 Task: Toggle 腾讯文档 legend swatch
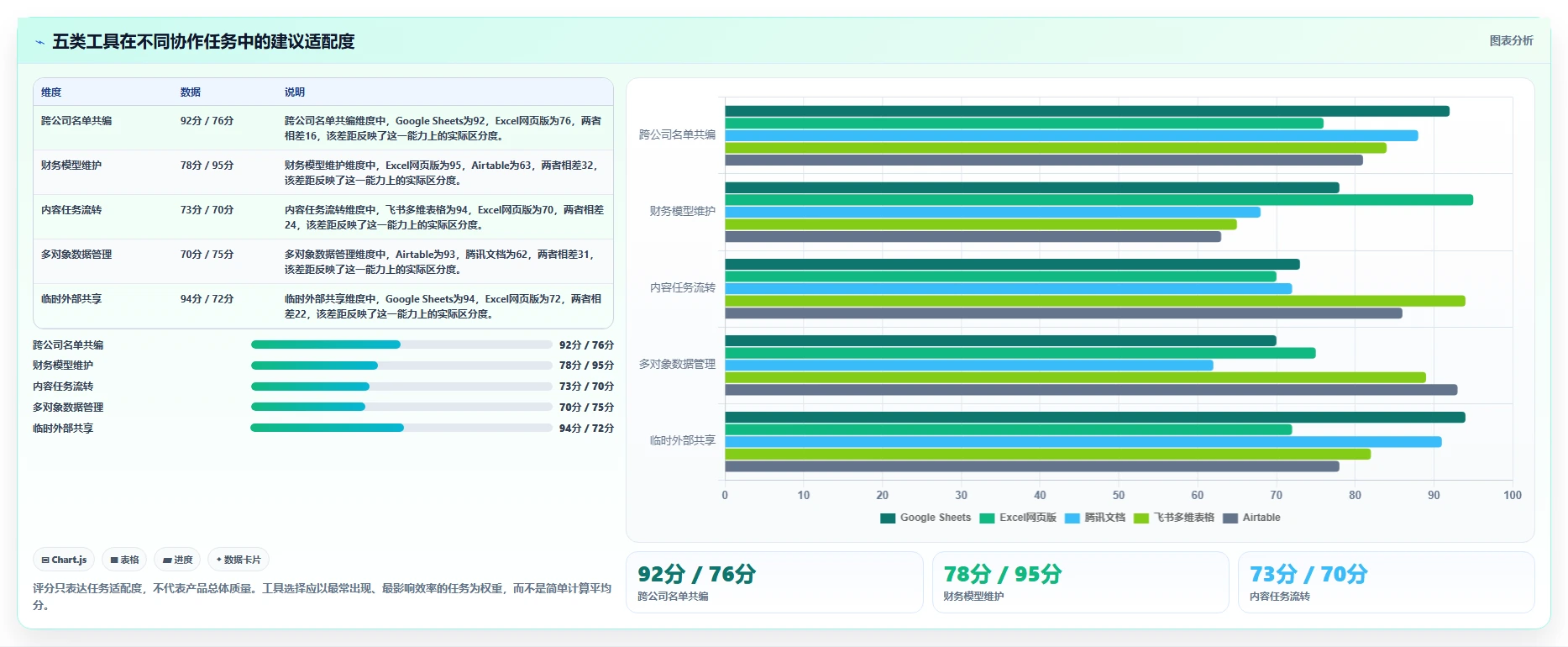click(1072, 518)
